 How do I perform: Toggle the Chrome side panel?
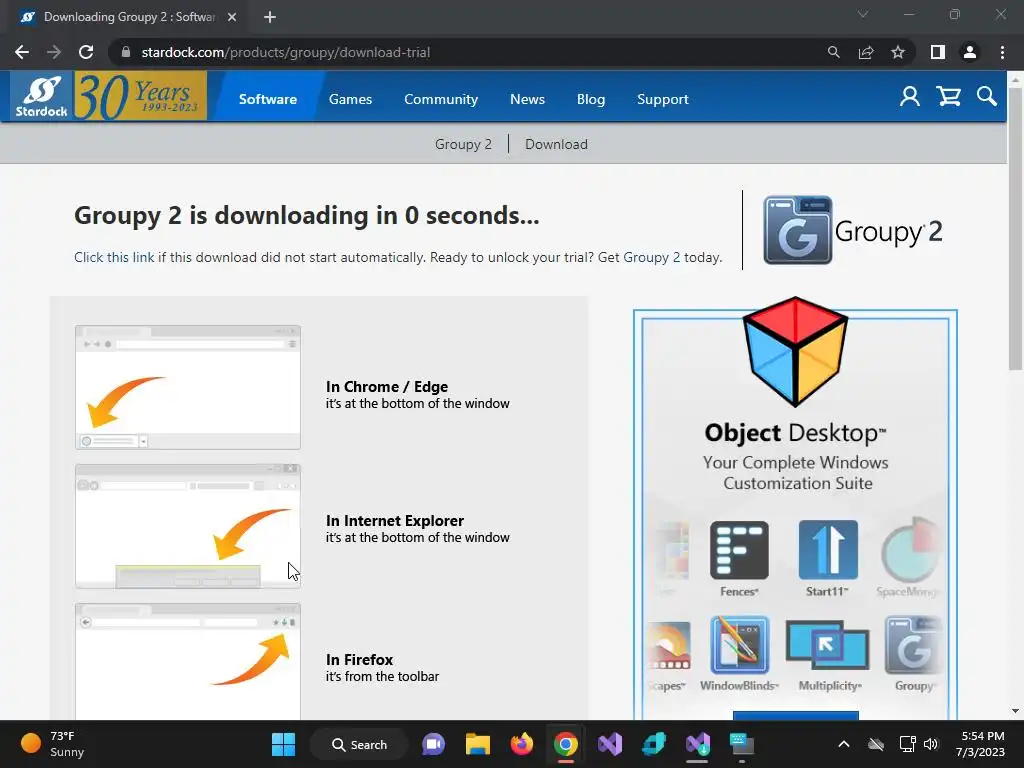(938, 52)
